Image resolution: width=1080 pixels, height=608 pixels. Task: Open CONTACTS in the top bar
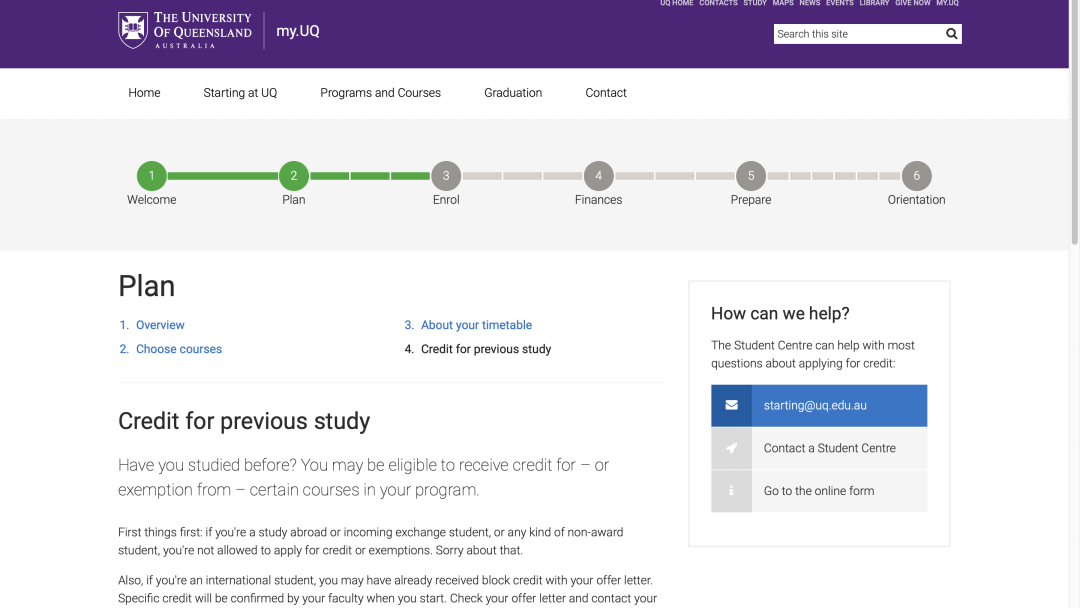click(x=718, y=3)
